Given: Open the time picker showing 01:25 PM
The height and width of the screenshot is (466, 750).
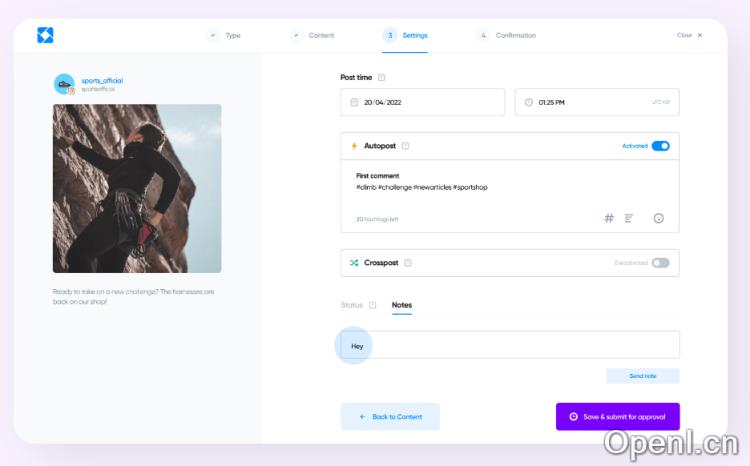Looking at the screenshot, I should tap(597, 102).
